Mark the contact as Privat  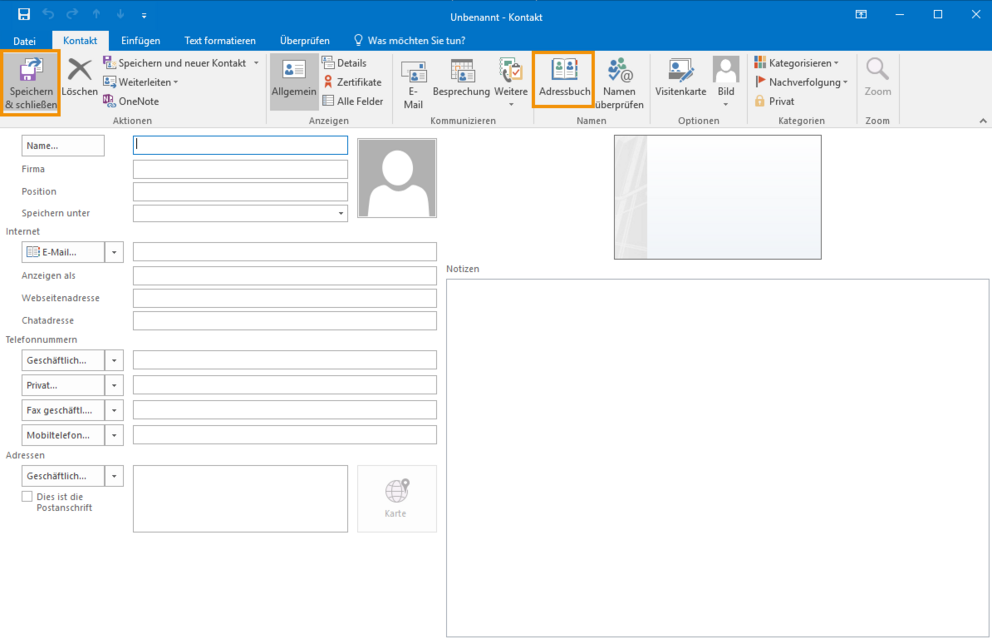pyautogui.click(x=774, y=101)
